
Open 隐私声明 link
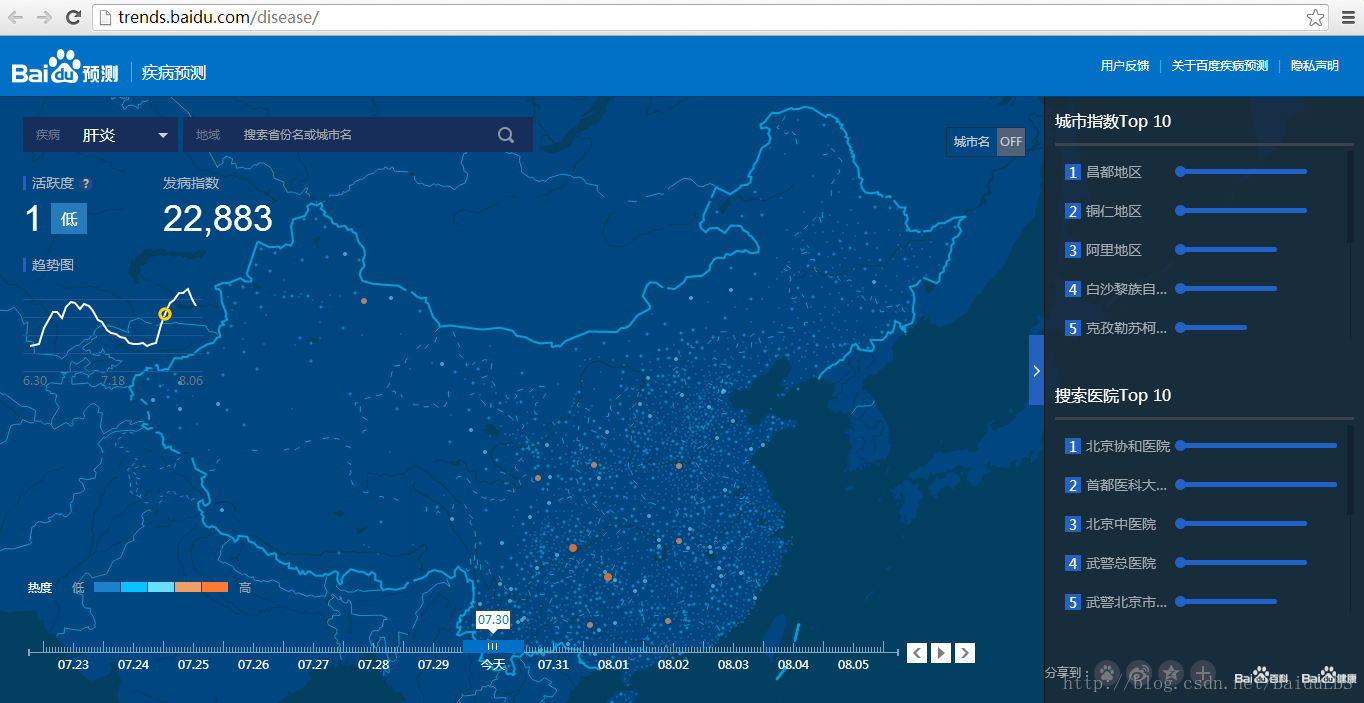tap(1315, 66)
